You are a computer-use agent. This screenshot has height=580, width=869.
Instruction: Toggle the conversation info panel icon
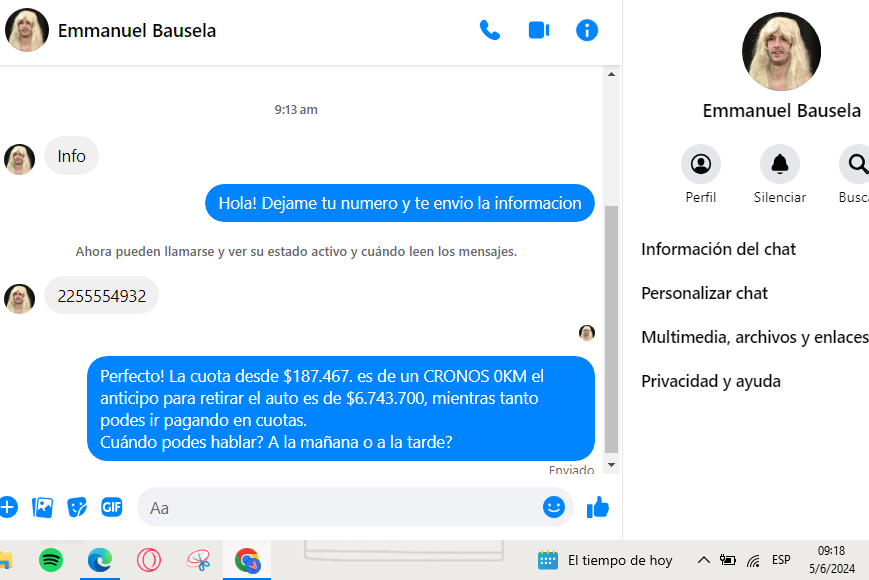tap(587, 30)
